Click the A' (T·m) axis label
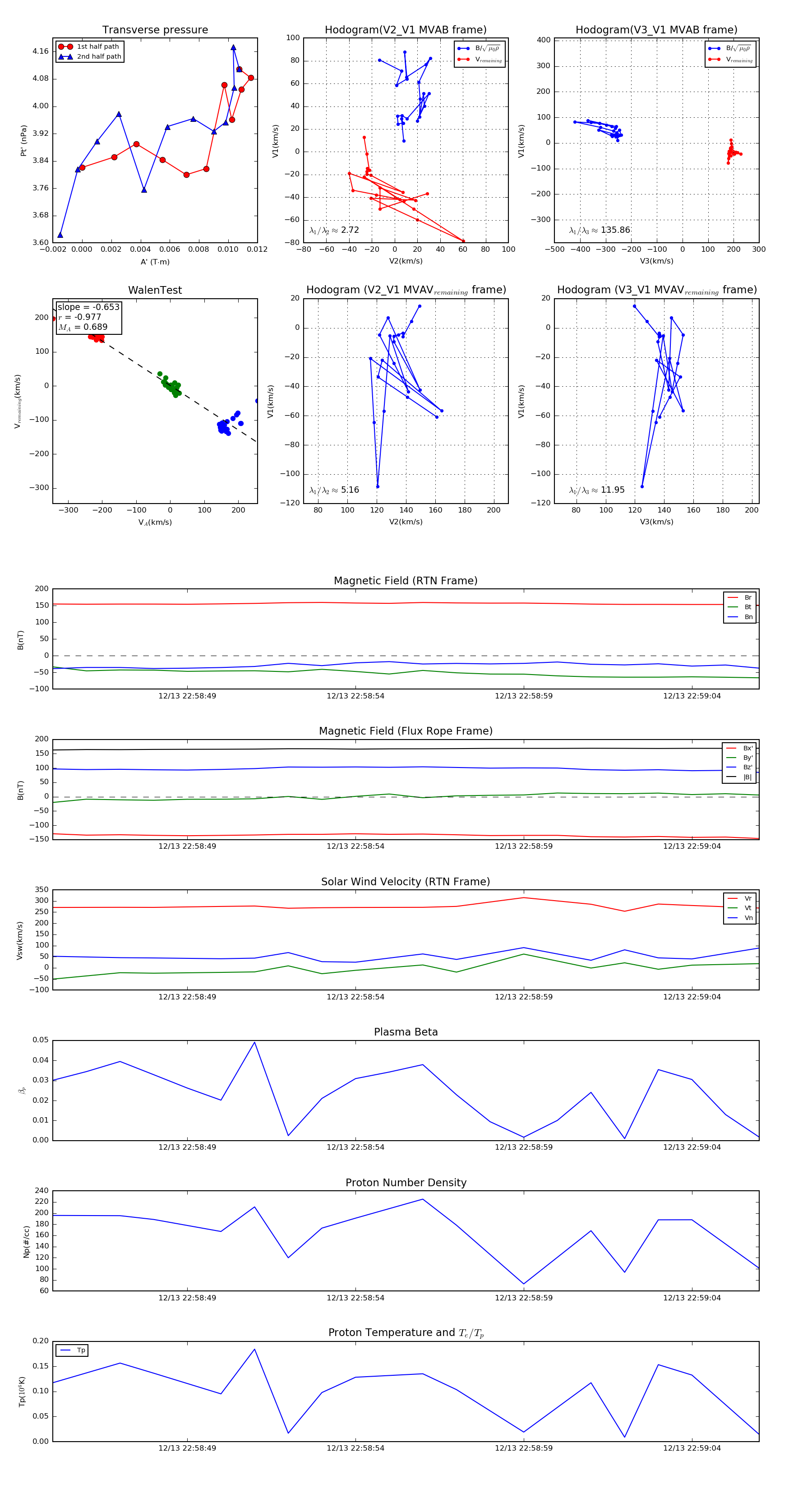This screenshot has width=812, height=1489. (155, 262)
